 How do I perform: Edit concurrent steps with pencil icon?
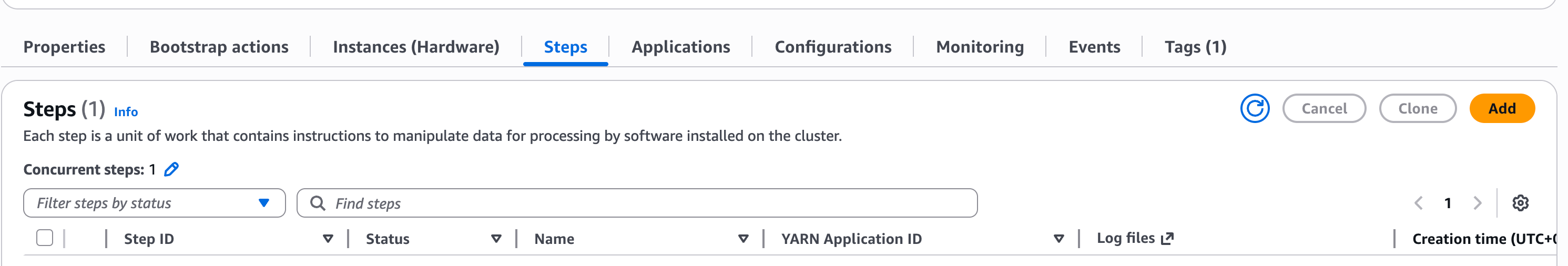[171, 169]
